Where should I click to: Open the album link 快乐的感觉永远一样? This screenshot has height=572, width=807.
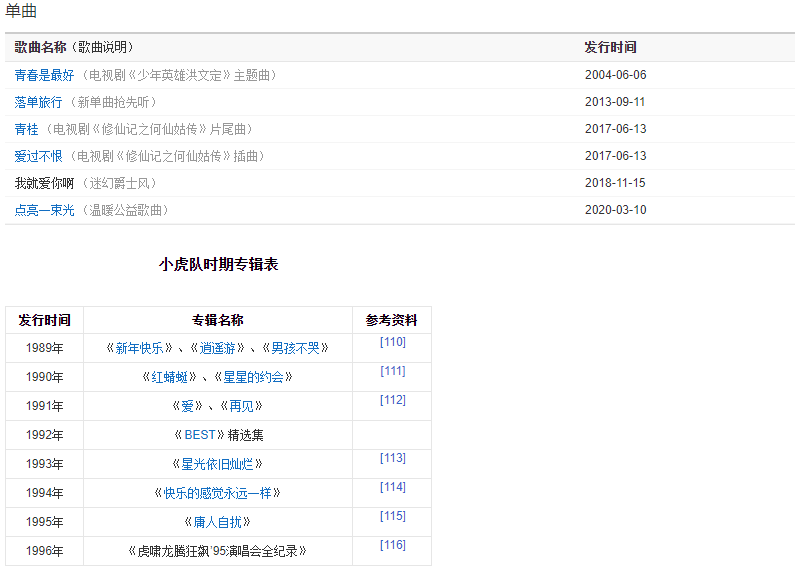pyautogui.click(x=217, y=493)
